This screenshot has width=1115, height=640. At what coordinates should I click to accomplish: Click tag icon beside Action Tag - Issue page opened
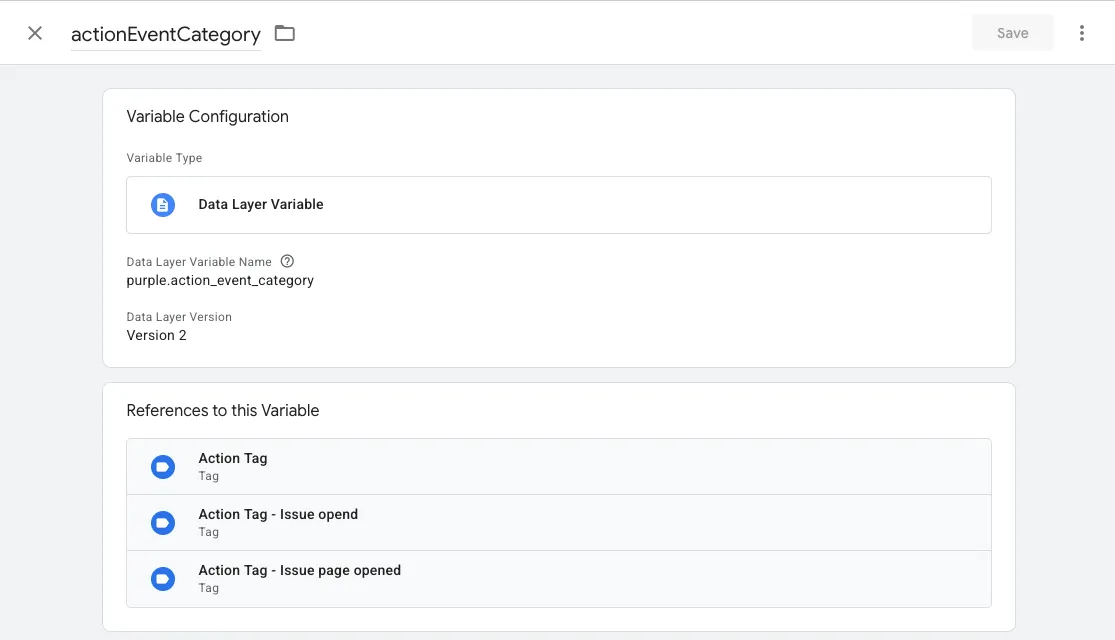163,579
